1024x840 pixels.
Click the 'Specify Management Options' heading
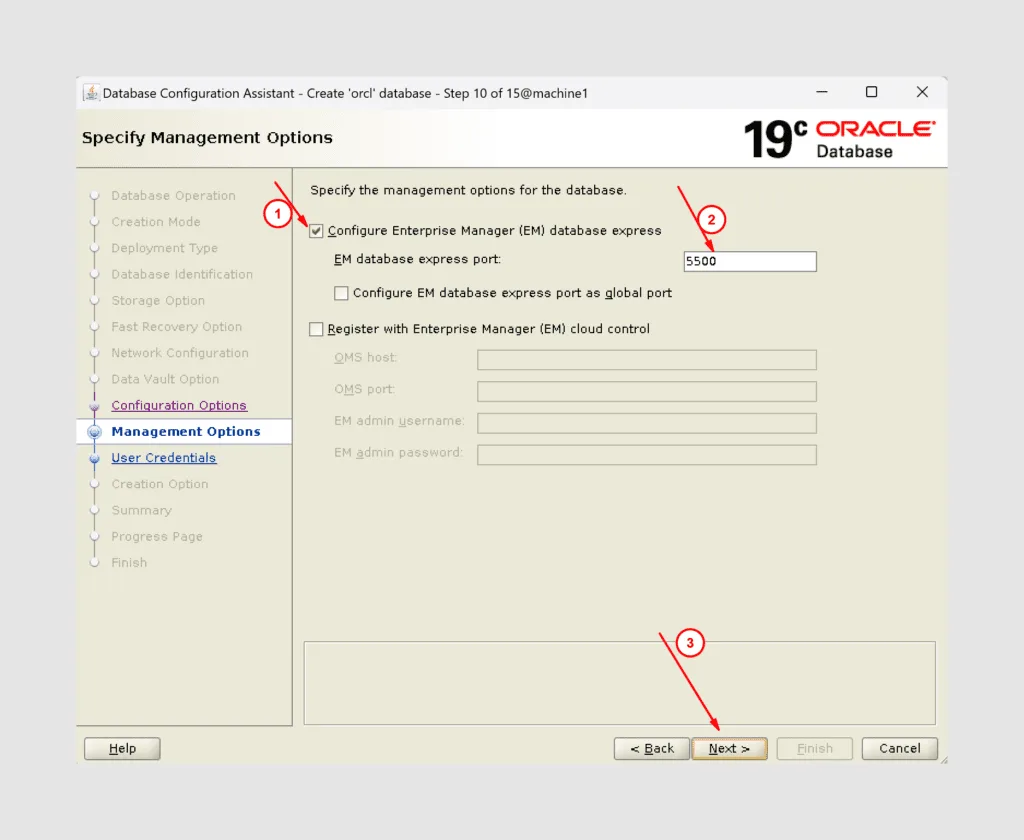point(207,137)
